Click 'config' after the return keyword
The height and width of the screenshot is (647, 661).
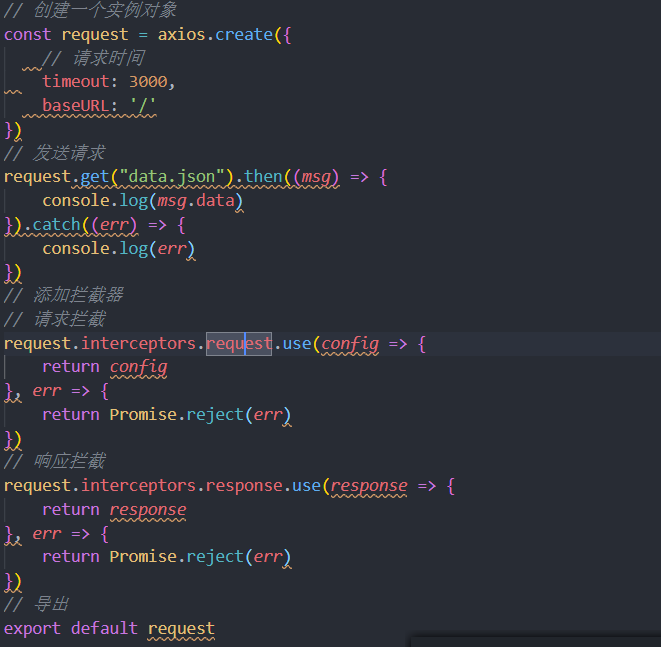(x=139, y=368)
